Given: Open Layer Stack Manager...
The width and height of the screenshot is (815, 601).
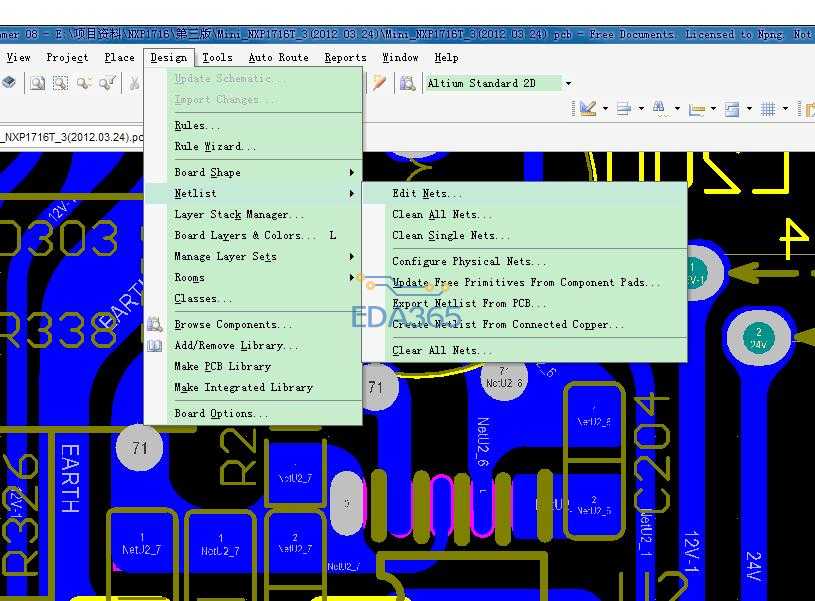Looking at the screenshot, I should 254,214.
